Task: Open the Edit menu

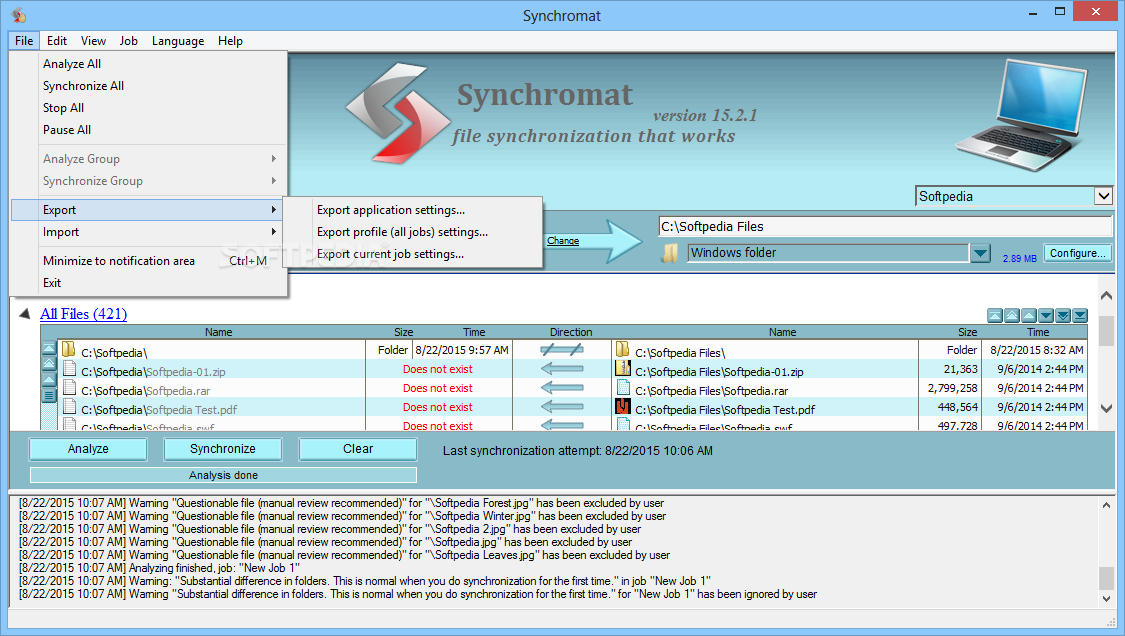Action: [57, 41]
